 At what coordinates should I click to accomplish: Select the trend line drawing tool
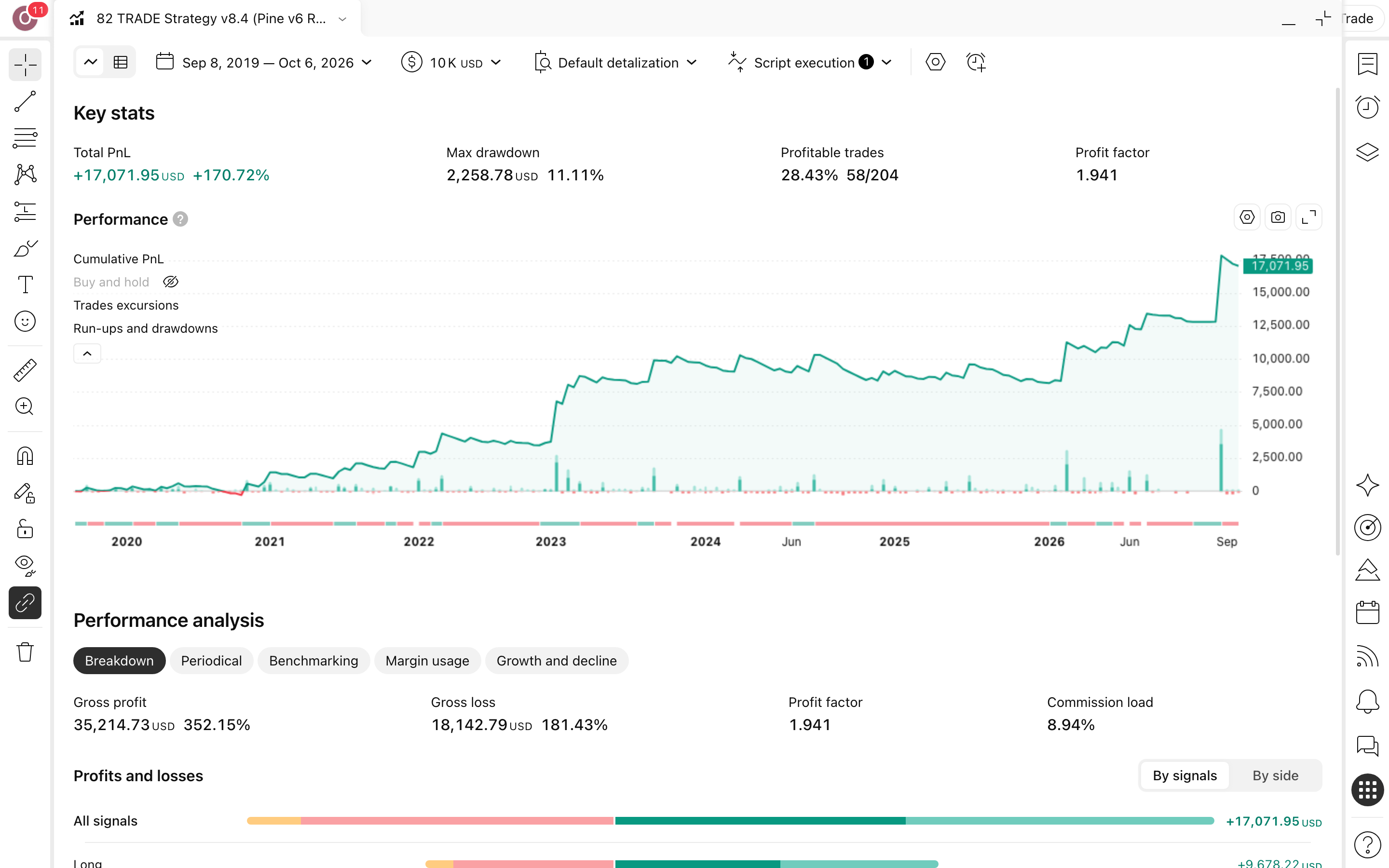(25, 101)
